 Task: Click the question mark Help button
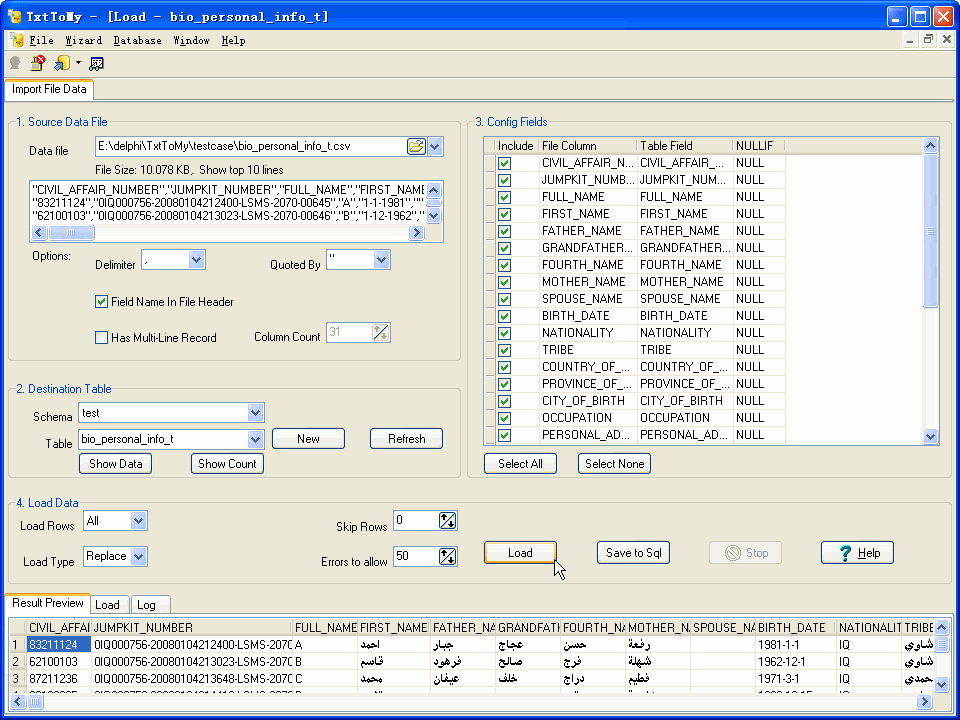tap(857, 553)
